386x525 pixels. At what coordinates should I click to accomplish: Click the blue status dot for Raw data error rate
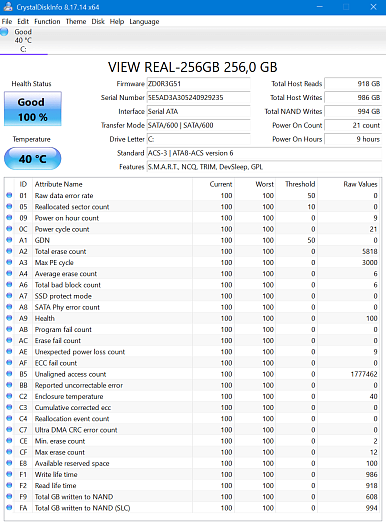point(9,195)
